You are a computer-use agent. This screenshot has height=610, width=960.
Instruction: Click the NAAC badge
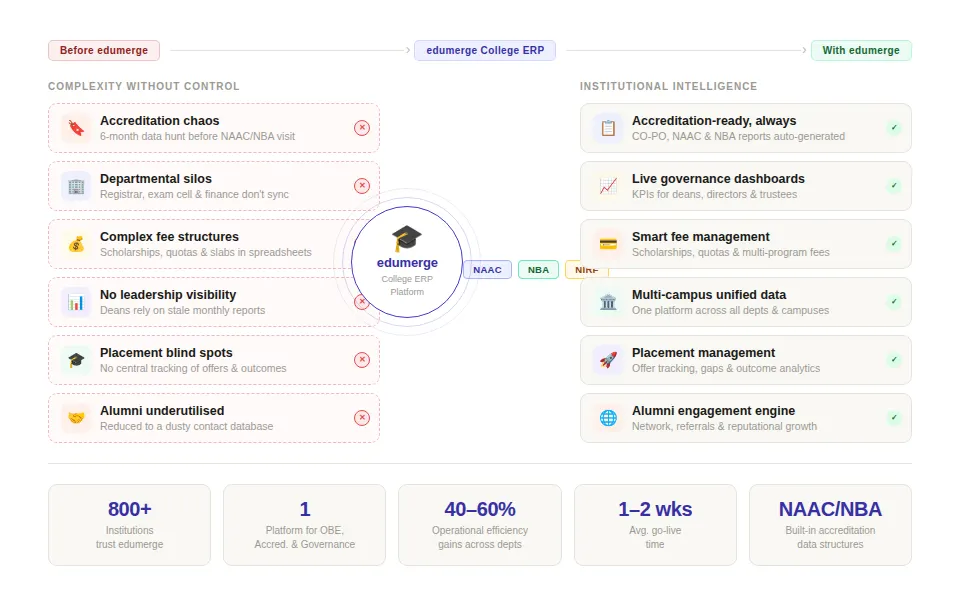(x=487, y=269)
